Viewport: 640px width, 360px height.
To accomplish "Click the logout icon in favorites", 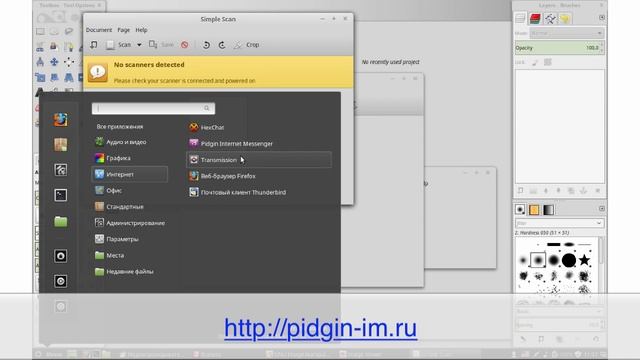I will pos(61,281).
